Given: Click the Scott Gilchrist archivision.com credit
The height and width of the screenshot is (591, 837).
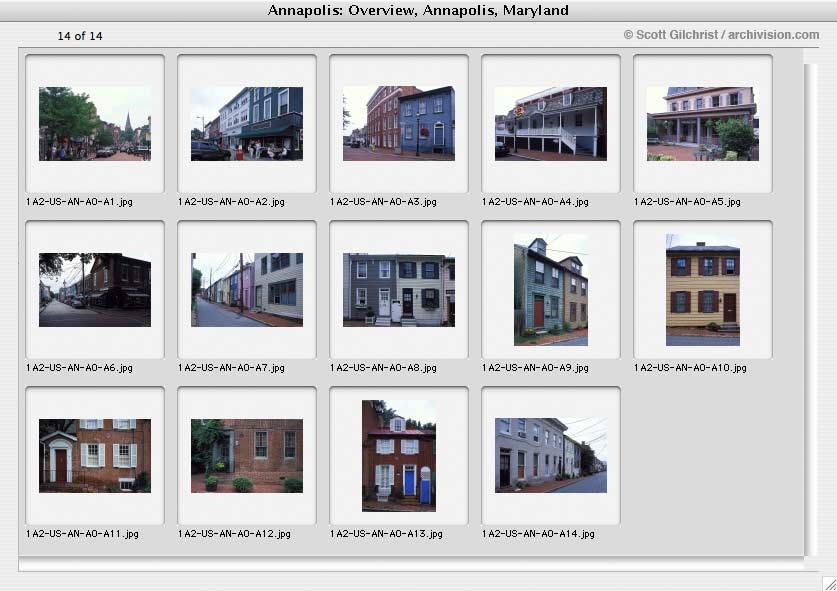Looking at the screenshot, I should tap(721, 35).
